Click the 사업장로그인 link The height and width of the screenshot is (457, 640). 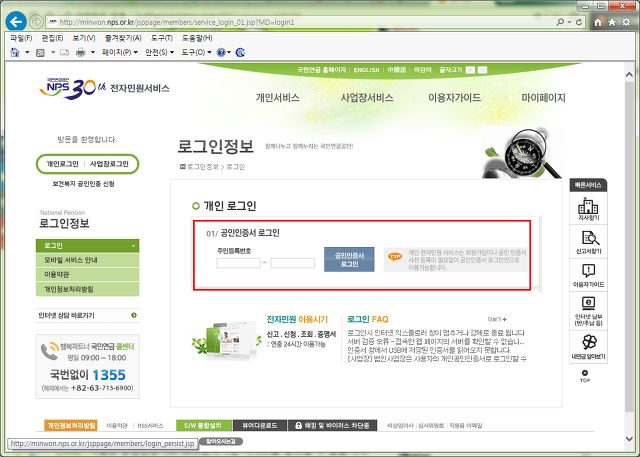coord(109,164)
